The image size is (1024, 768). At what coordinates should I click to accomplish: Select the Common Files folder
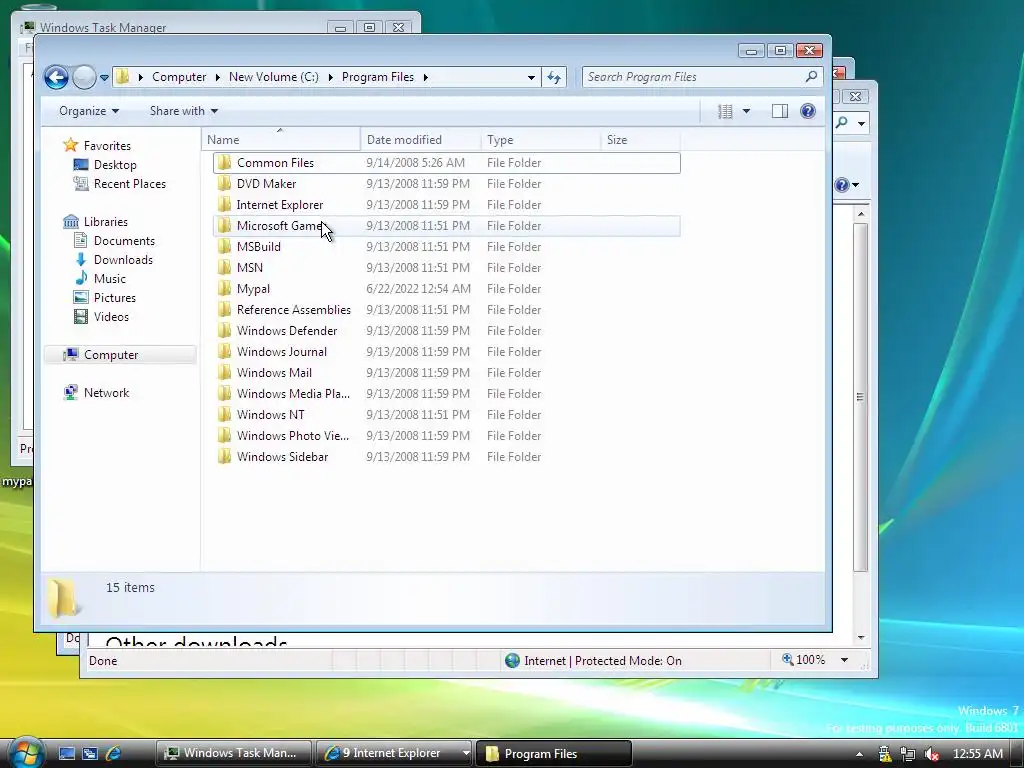tap(447, 163)
